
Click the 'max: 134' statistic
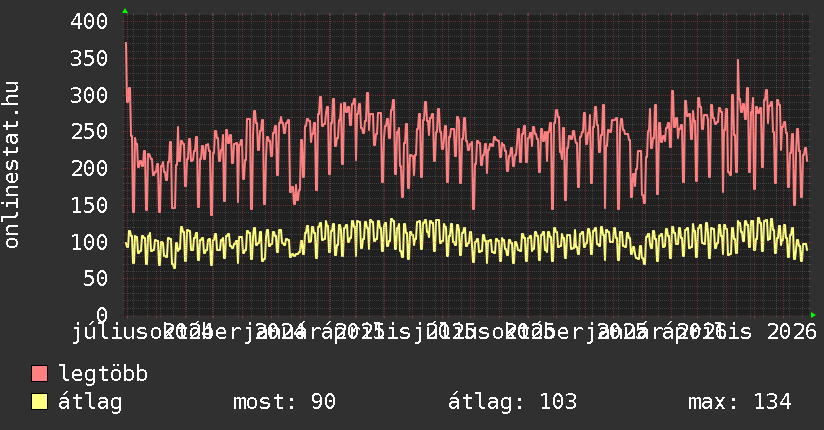pyautogui.click(x=740, y=401)
